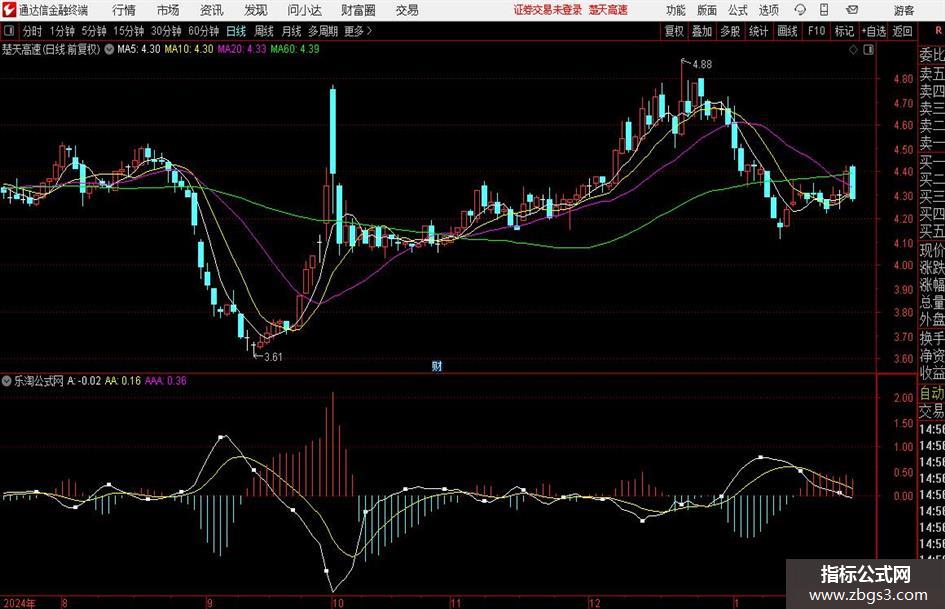Open the 问小达 menu

pos(304,10)
